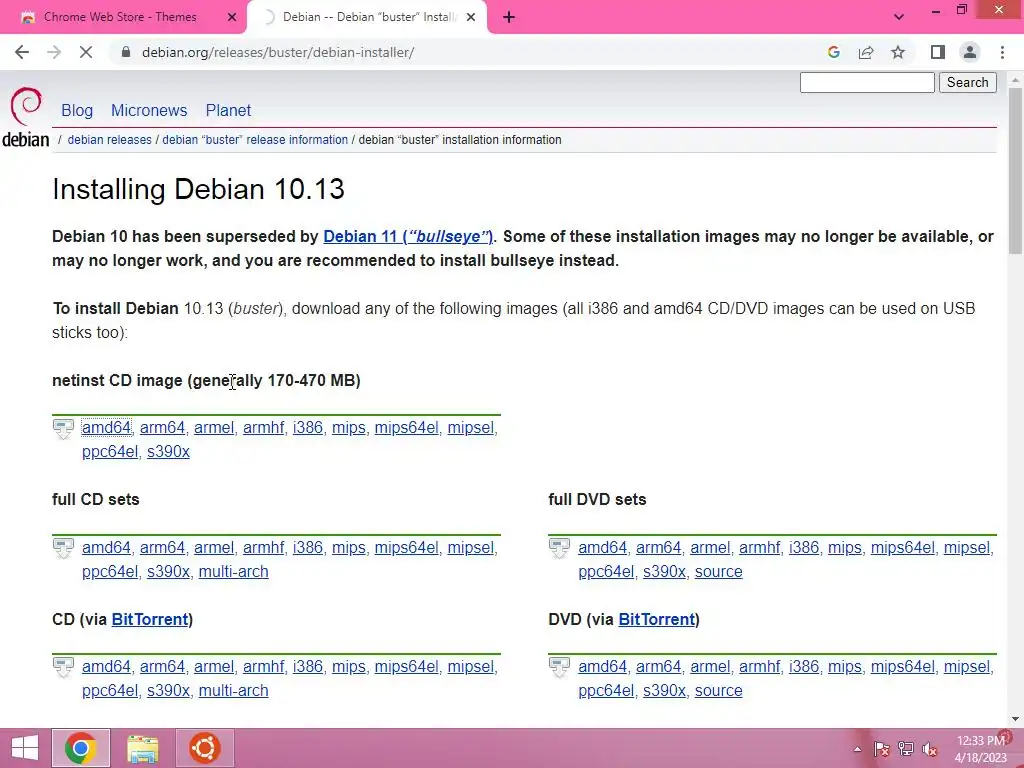Open BitTorrent link in CD heading

pos(150,619)
